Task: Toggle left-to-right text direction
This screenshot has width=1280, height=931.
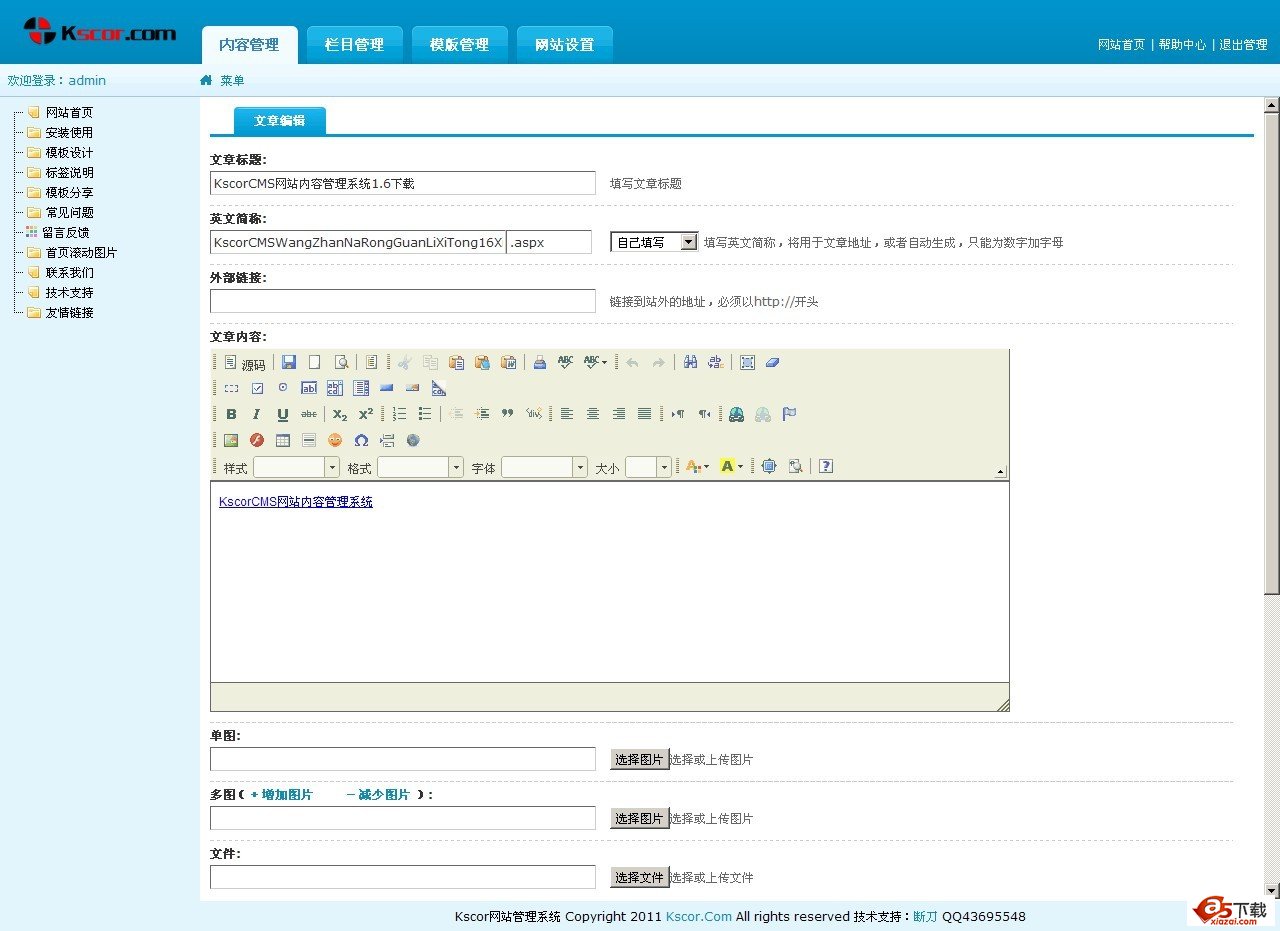Action: 678,414
